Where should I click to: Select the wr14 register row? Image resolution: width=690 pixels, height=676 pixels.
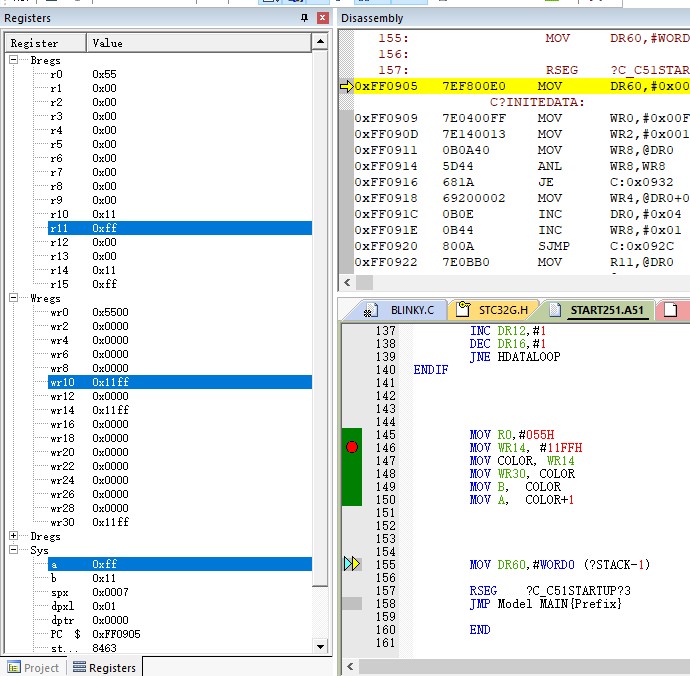click(x=180, y=410)
